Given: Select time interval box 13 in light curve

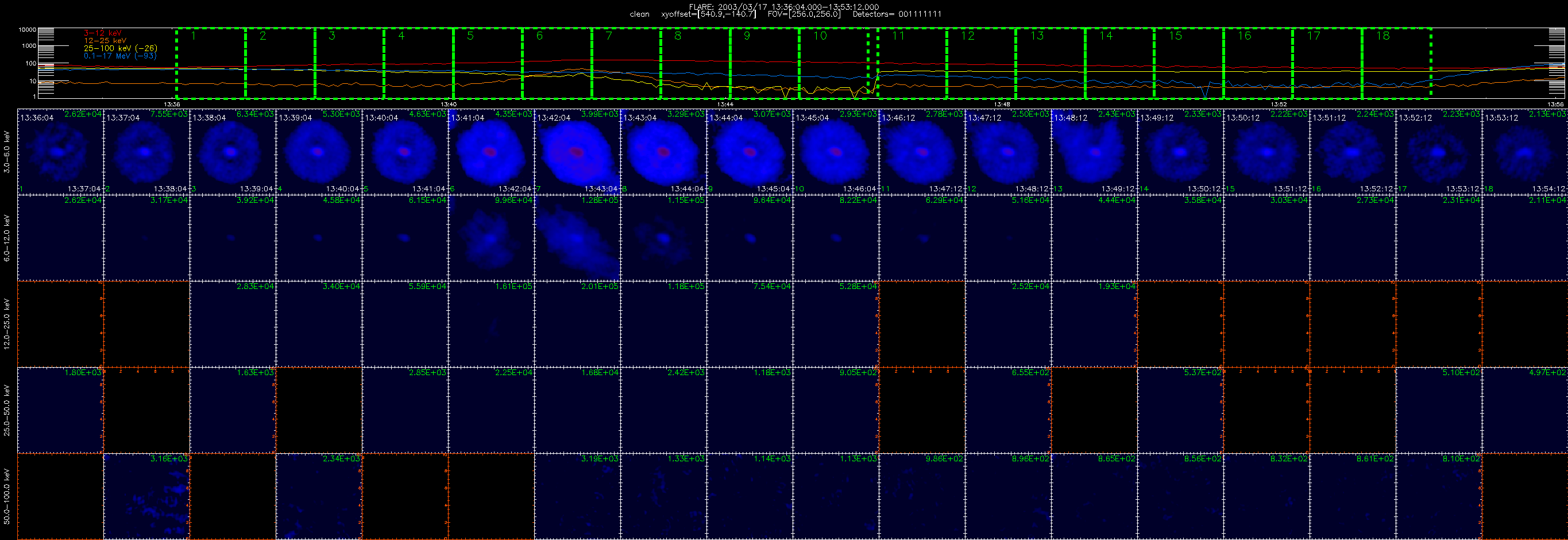Looking at the screenshot, I should coord(1051,63).
